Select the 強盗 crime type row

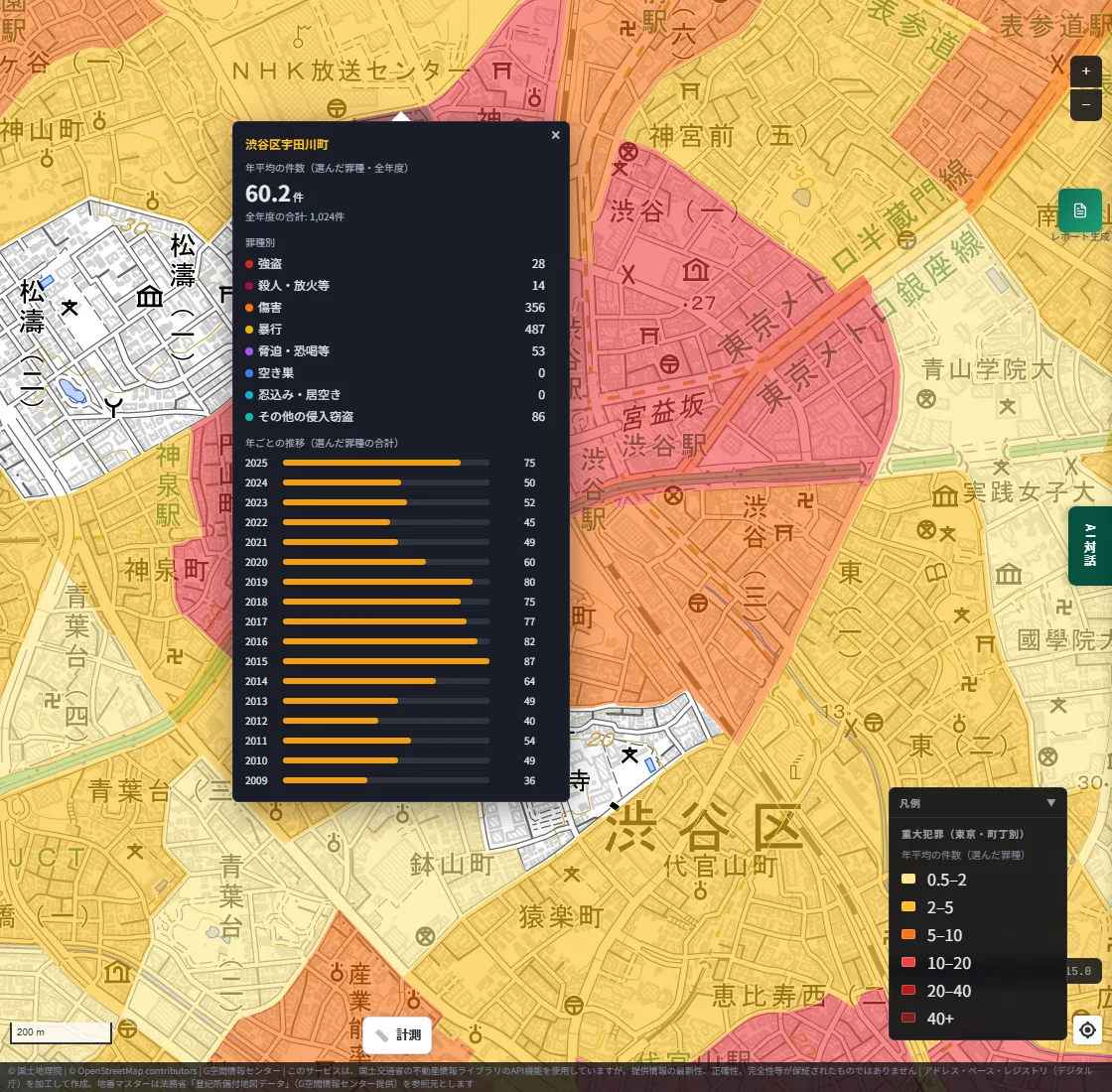click(x=395, y=264)
